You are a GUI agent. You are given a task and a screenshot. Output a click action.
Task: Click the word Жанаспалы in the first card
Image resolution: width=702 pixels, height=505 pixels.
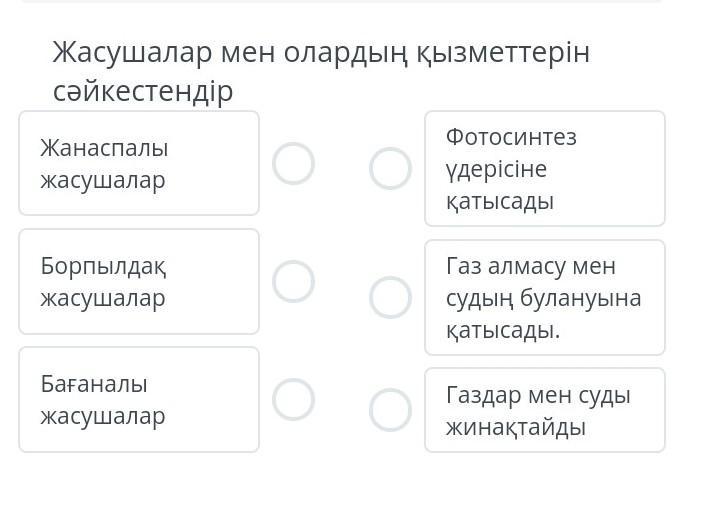click(x=104, y=148)
